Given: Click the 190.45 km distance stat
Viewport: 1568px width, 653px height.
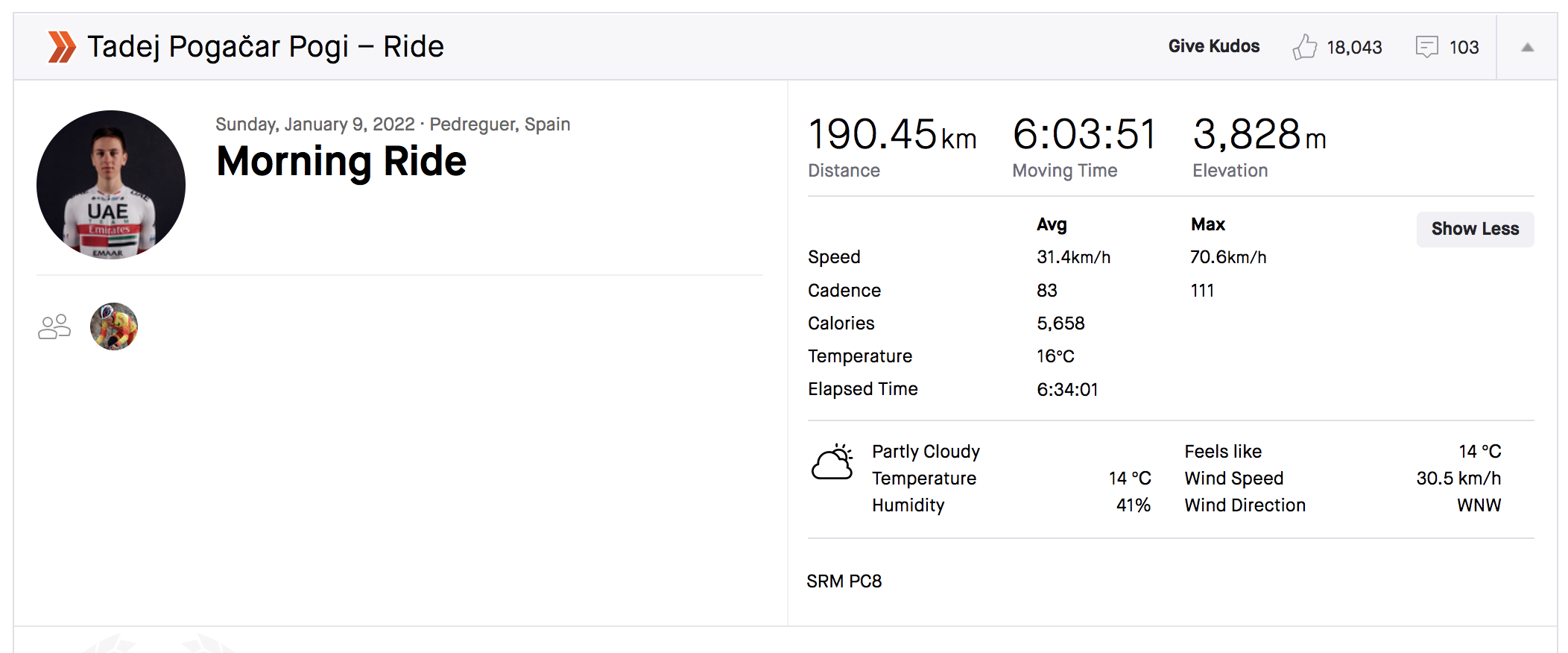Looking at the screenshot, I should click(891, 135).
